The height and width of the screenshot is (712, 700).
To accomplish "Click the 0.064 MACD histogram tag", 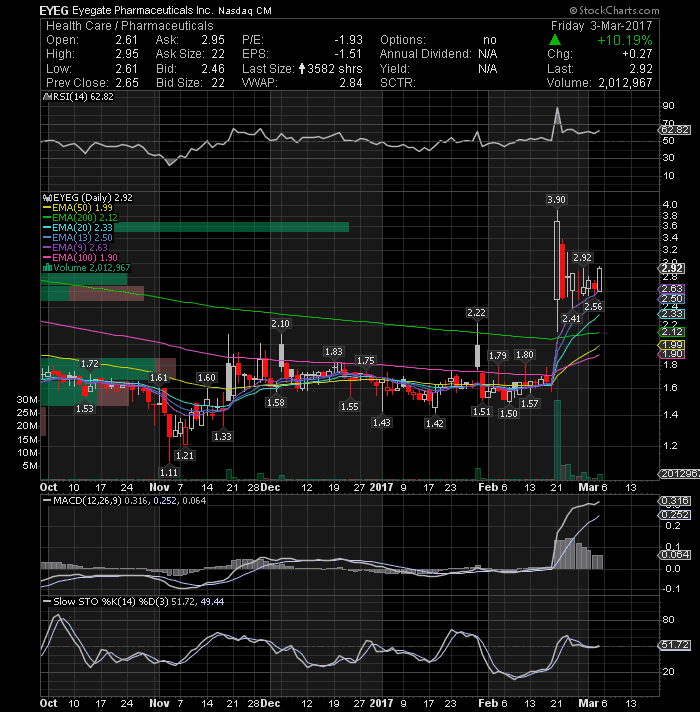I will click(675, 554).
